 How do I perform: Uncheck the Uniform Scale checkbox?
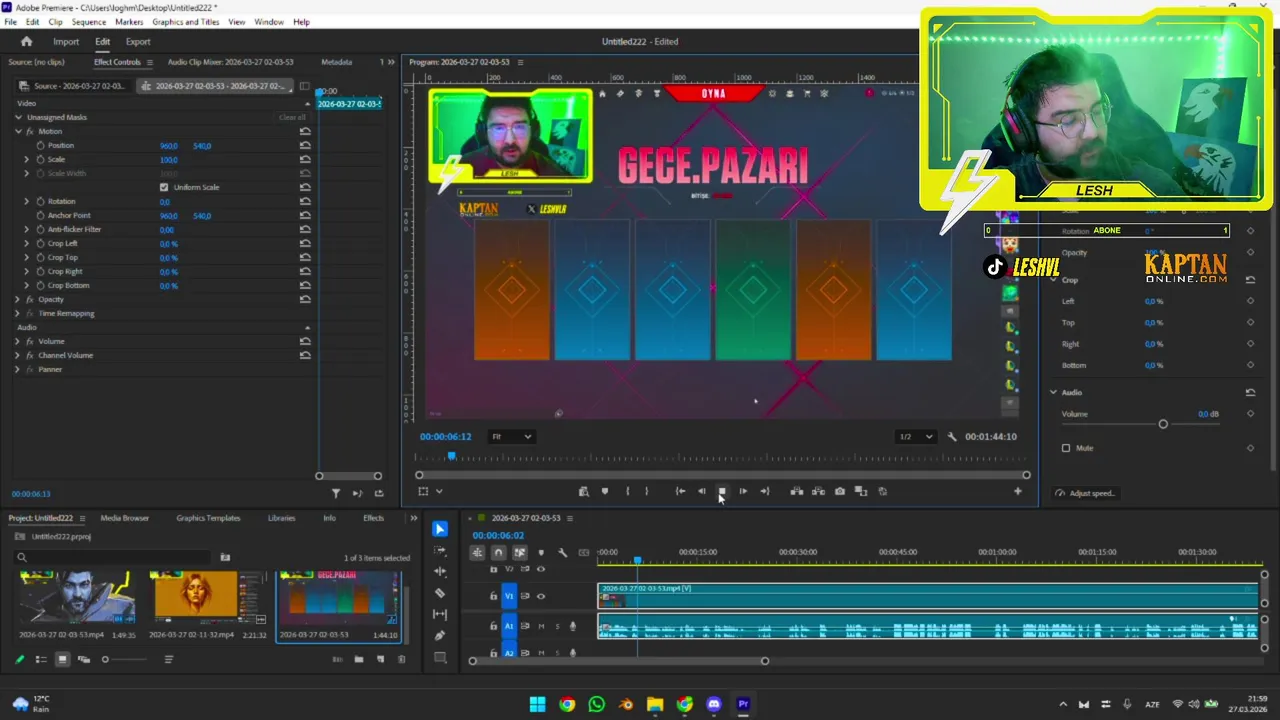tap(164, 187)
